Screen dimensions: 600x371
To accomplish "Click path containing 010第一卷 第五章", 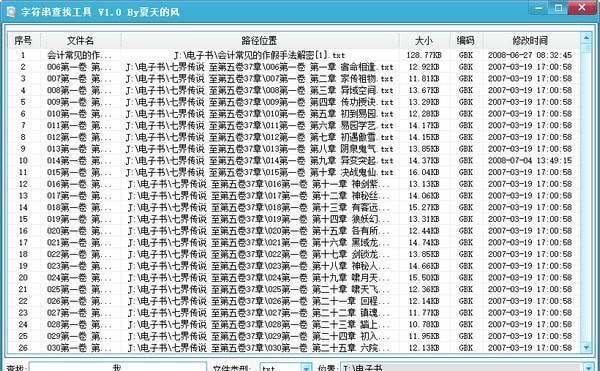I will (259, 114).
